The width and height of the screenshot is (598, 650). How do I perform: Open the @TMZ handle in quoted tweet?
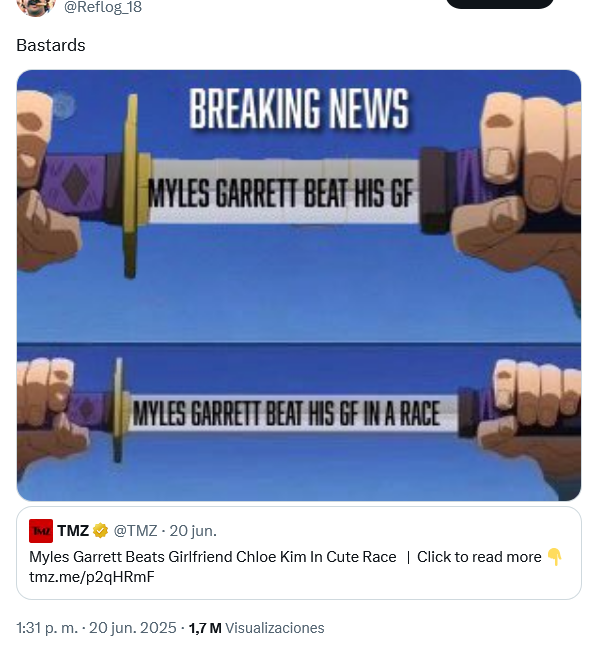coord(135,531)
